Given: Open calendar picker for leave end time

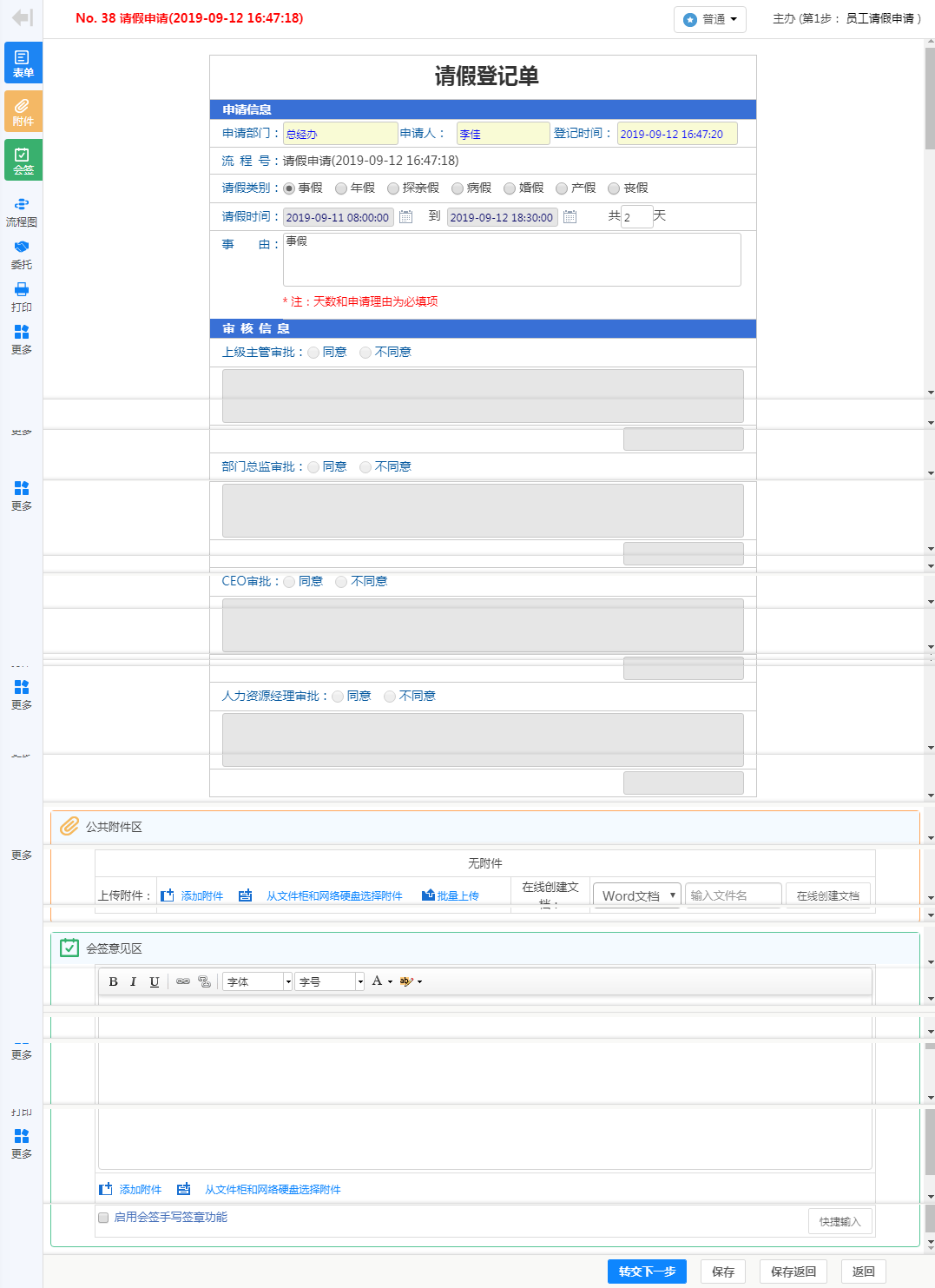Looking at the screenshot, I should [570, 217].
